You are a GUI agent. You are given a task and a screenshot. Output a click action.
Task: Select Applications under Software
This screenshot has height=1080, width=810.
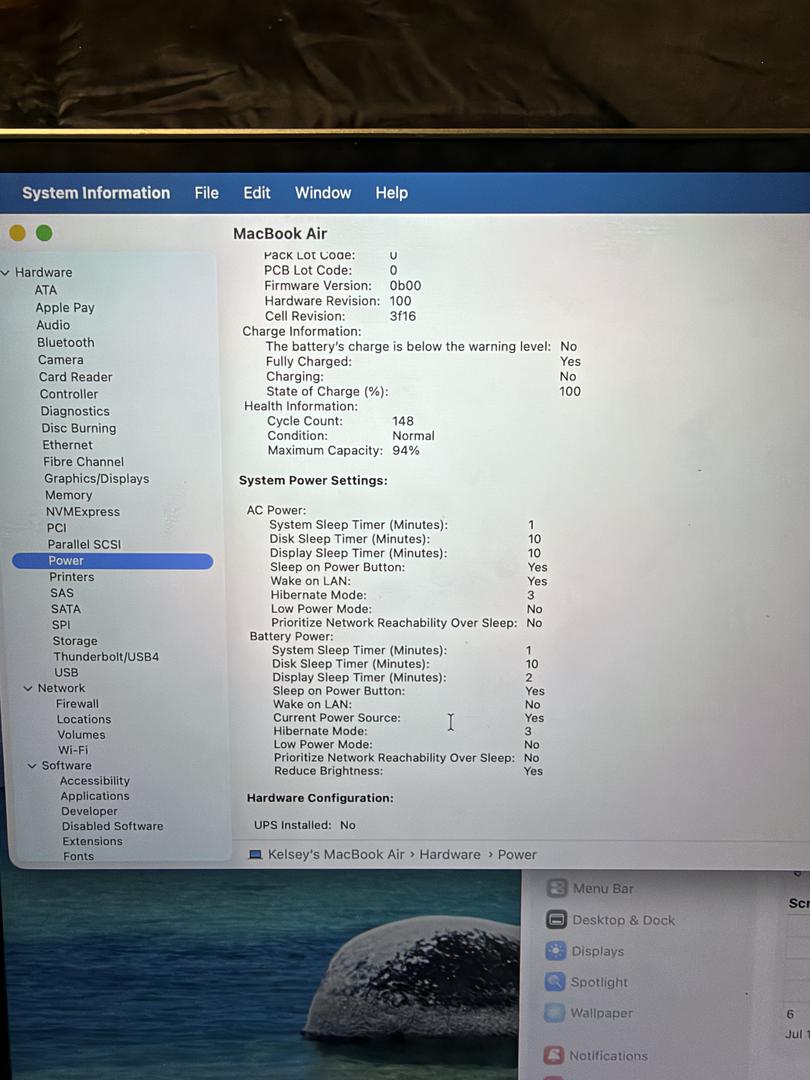point(95,796)
